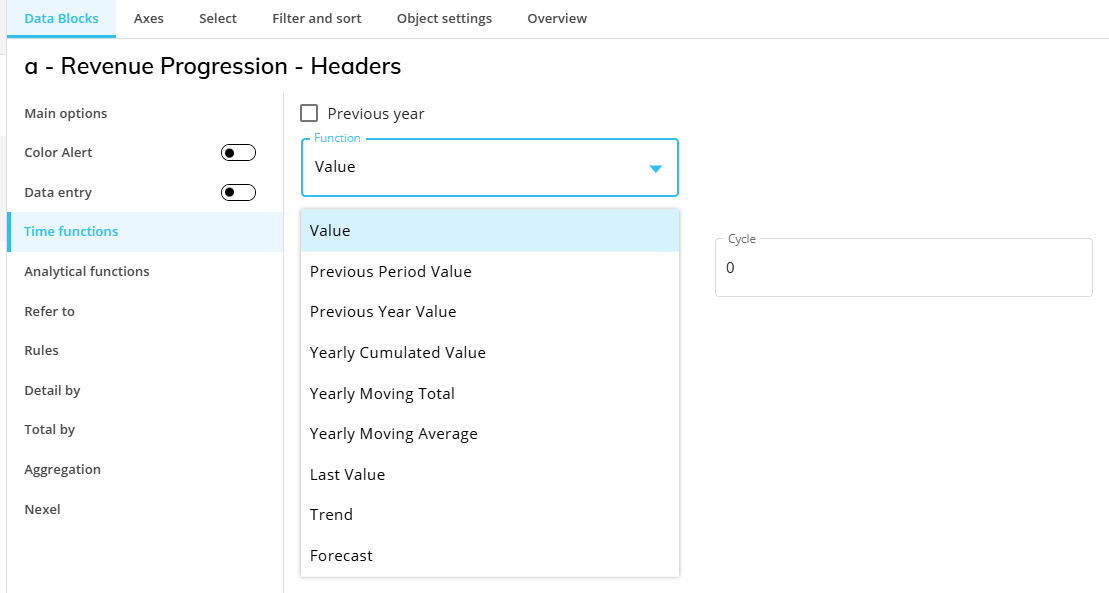Check the Previous year checkbox
The width and height of the screenshot is (1109, 593).
tap(310, 114)
